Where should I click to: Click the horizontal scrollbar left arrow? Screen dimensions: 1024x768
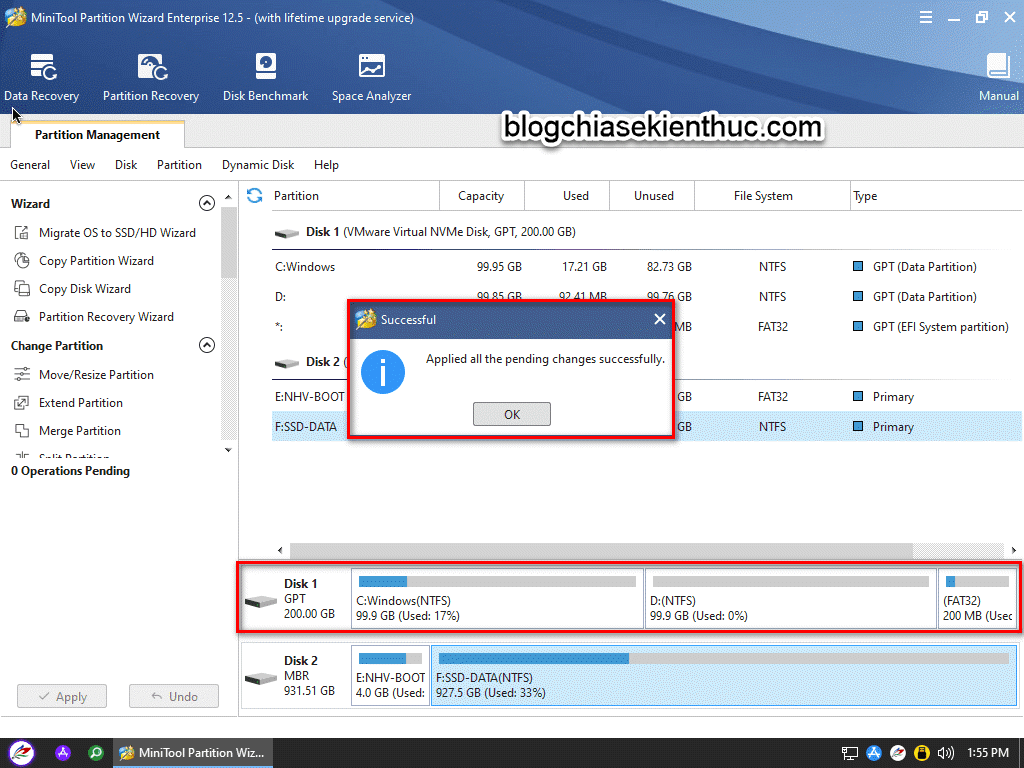pyautogui.click(x=280, y=551)
